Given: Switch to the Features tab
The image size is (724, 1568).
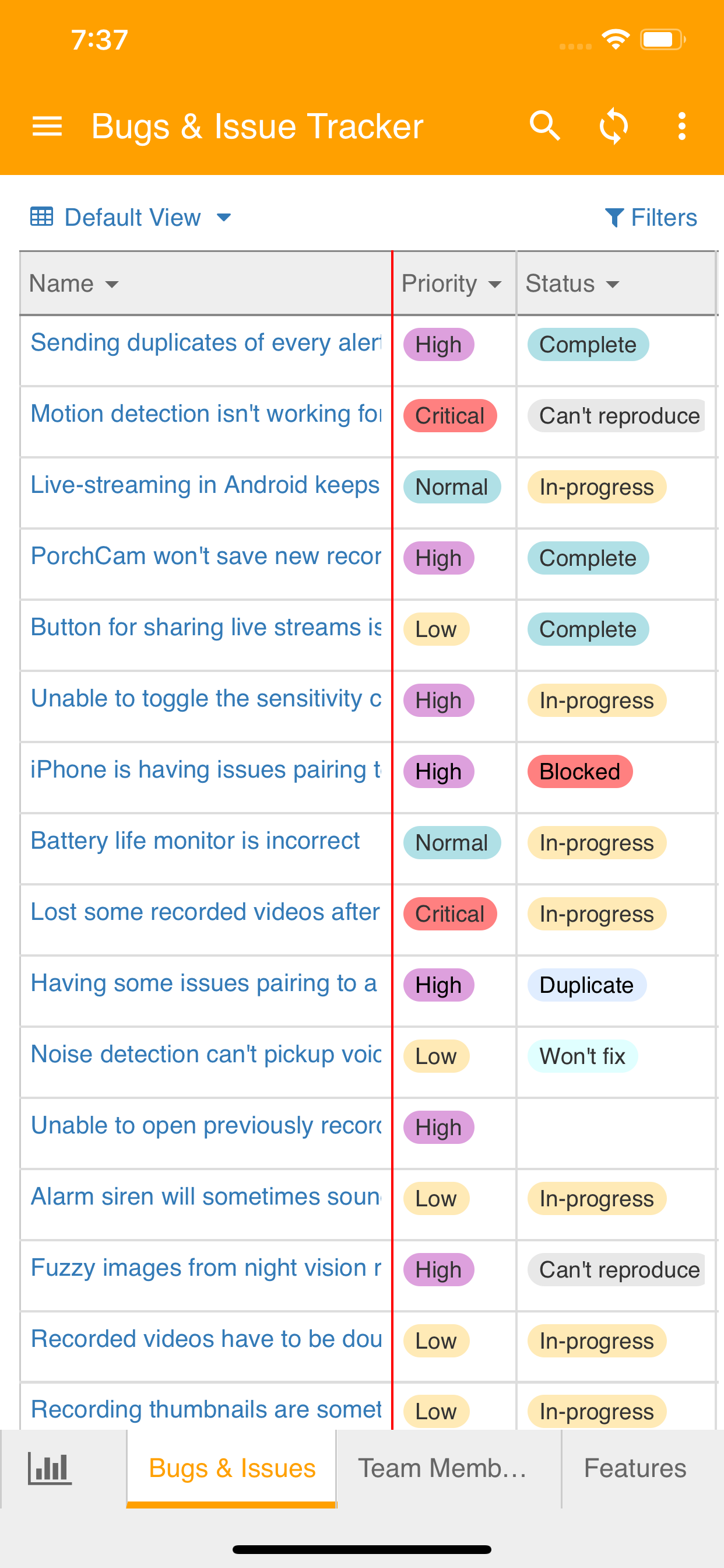Looking at the screenshot, I should [635, 1468].
